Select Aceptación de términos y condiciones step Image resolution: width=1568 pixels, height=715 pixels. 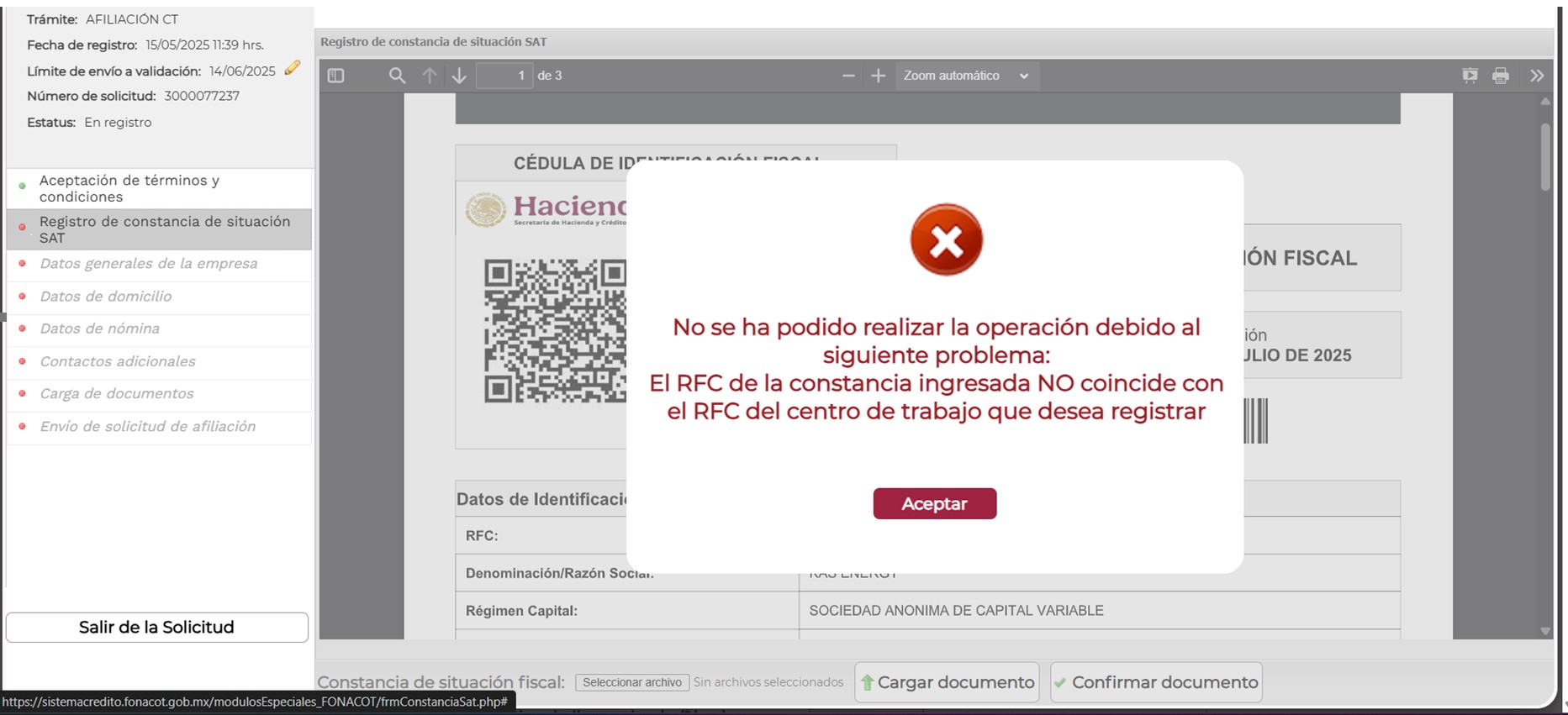coord(129,188)
